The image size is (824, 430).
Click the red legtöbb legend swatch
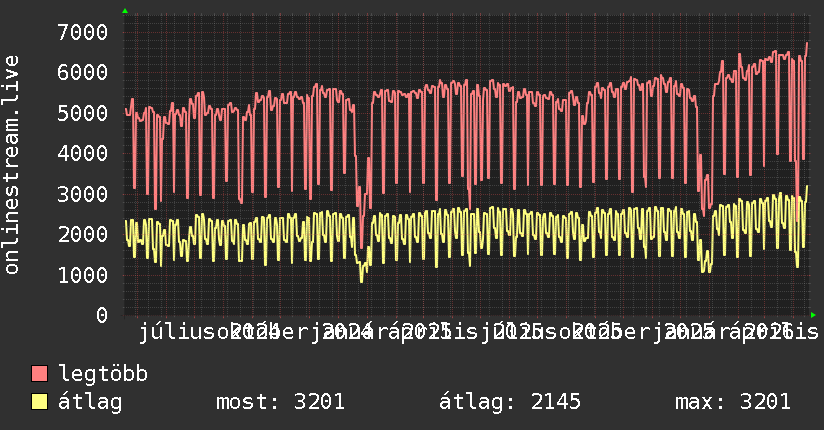[x=39, y=373]
